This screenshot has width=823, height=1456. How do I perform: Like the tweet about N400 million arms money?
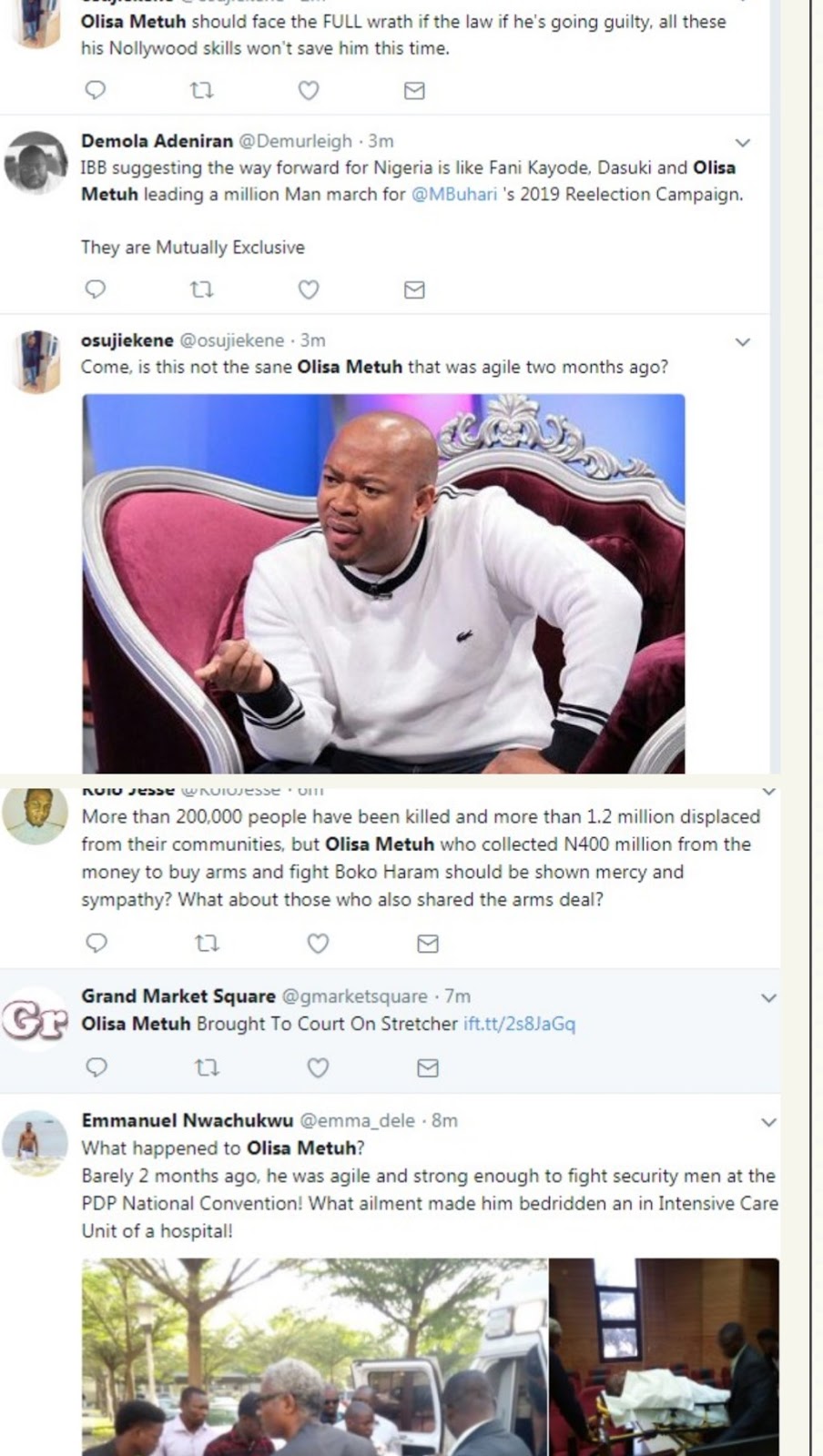(x=318, y=944)
